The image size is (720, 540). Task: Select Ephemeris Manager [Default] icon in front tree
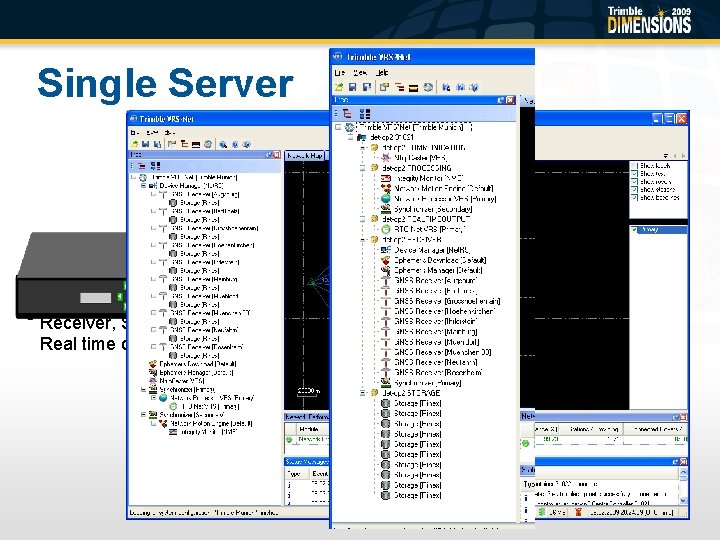(386, 270)
